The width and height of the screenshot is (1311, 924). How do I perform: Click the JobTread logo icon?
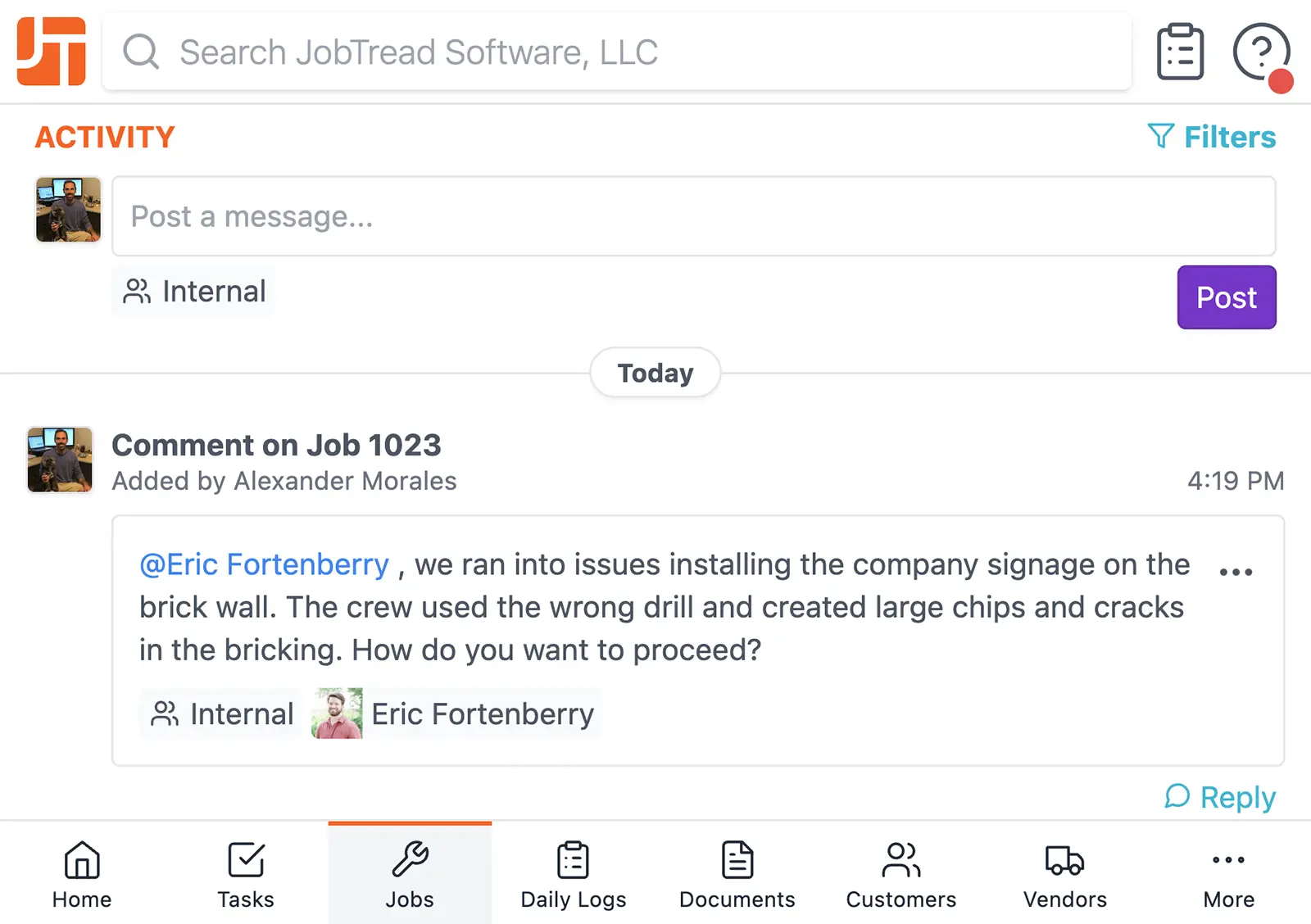pos(52,51)
